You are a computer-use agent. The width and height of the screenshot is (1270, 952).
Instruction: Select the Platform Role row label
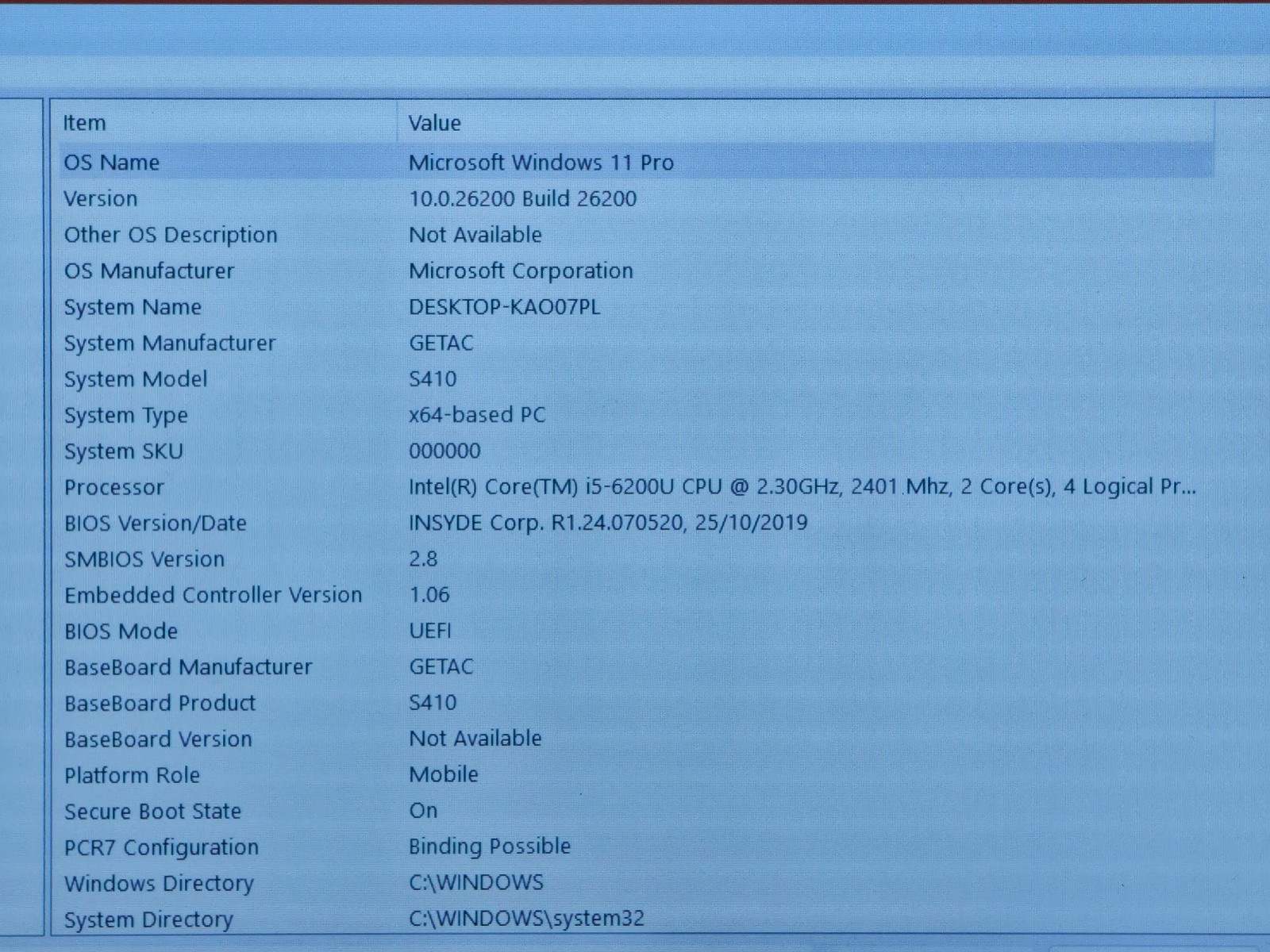pyautogui.click(x=132, y=776)
